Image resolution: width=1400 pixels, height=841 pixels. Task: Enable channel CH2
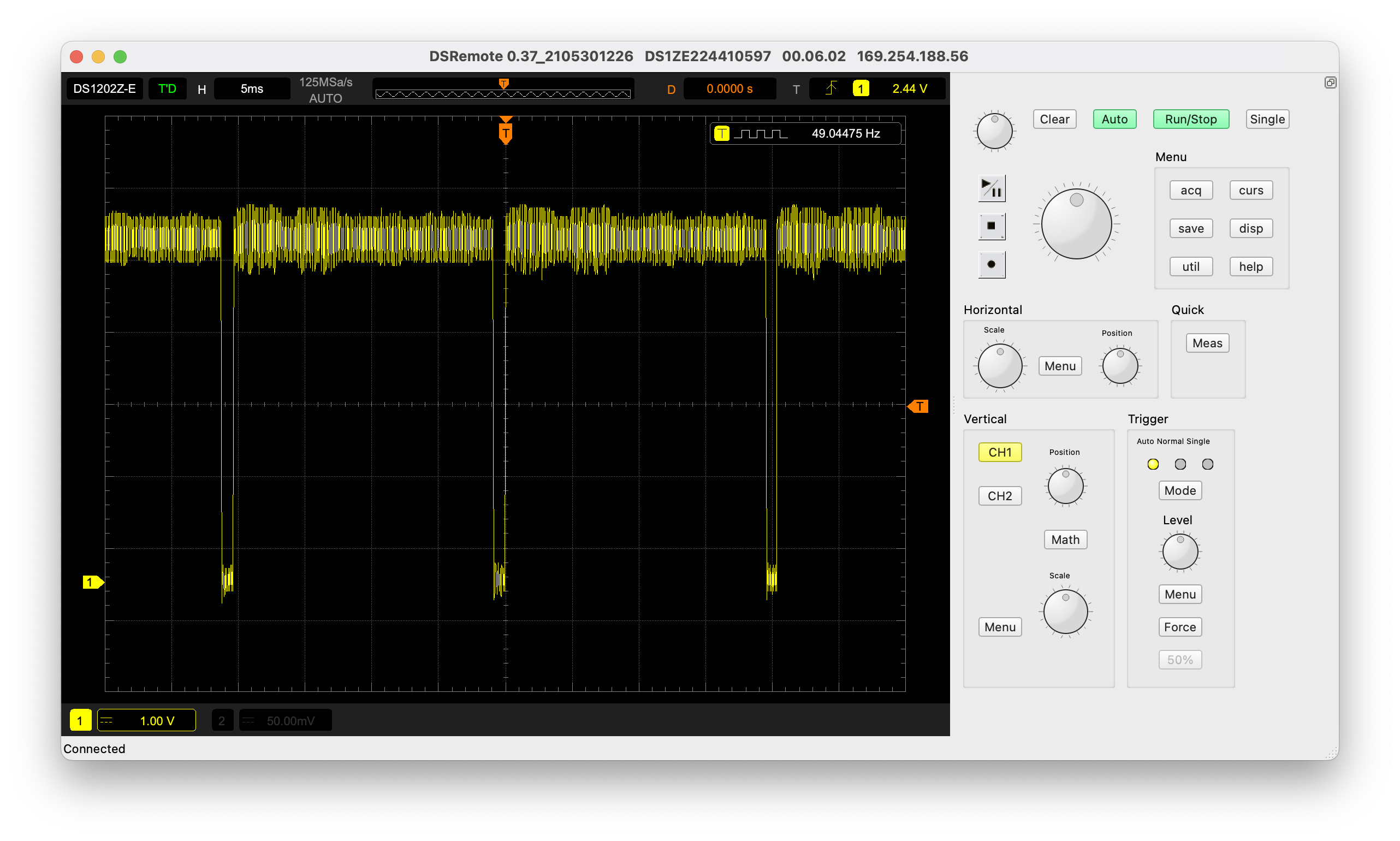(x=999, y=495)
